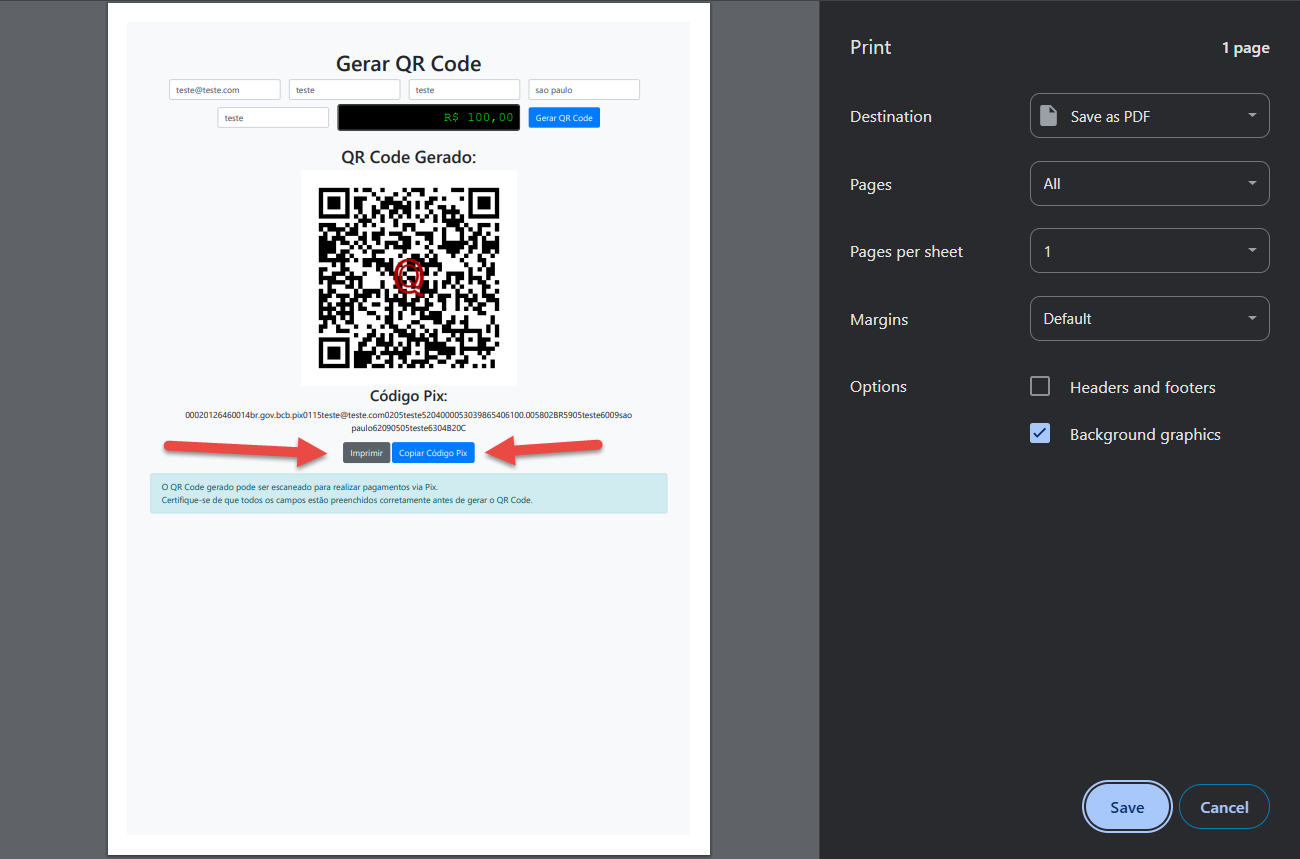Enable the Headers and footers checkbox
The height and width of the screenshot is (859, 1300).
pyautogui.click(x=1040, y=387)
